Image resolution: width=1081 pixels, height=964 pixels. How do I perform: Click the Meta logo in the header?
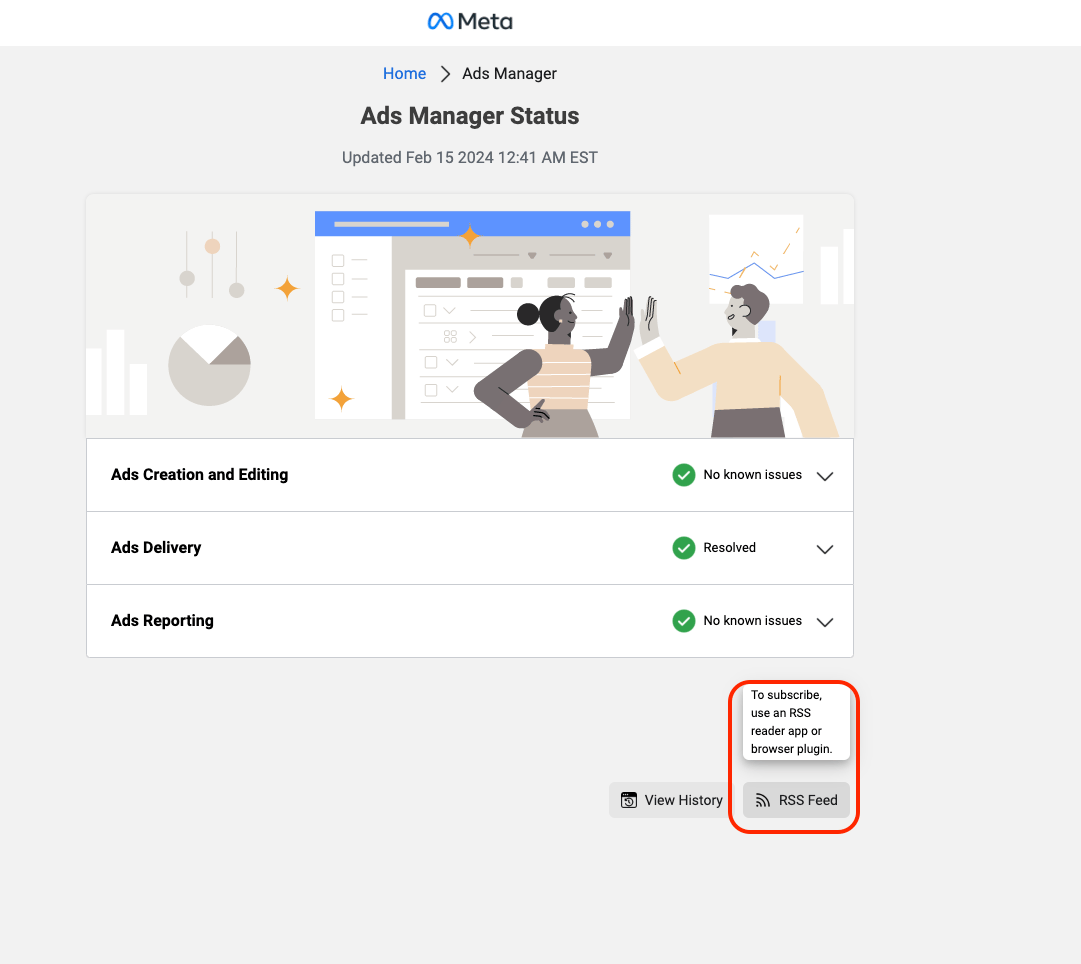pyautogui.click(x=469, y=21)
